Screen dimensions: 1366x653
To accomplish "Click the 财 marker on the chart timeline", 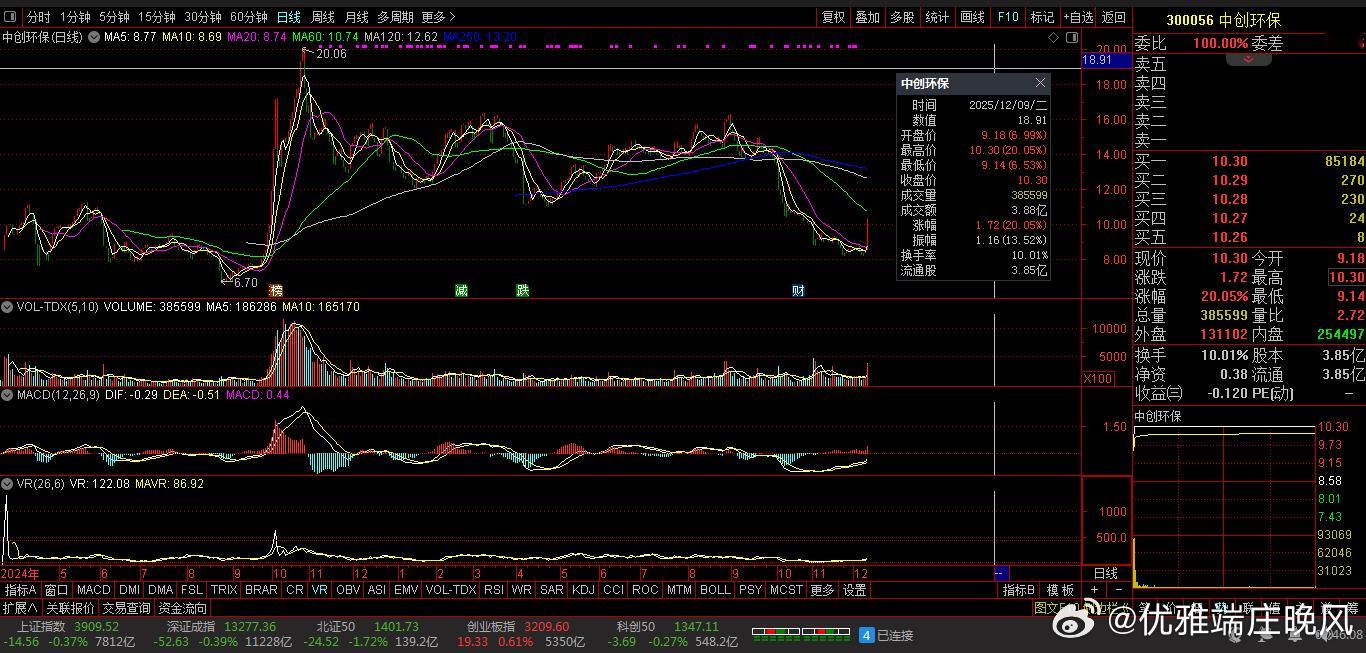I will [x=798, y=290].
